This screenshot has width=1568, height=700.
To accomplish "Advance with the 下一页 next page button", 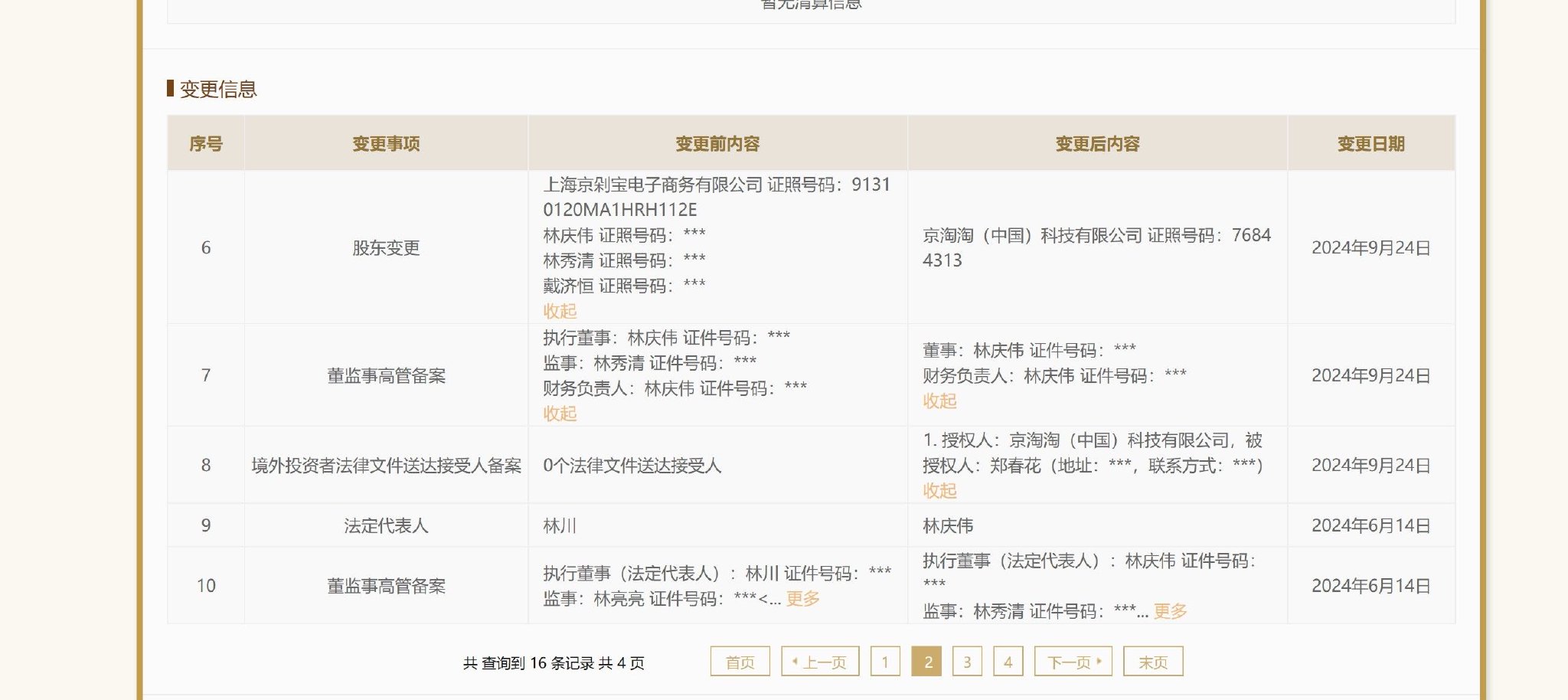I will point(1070,661).
